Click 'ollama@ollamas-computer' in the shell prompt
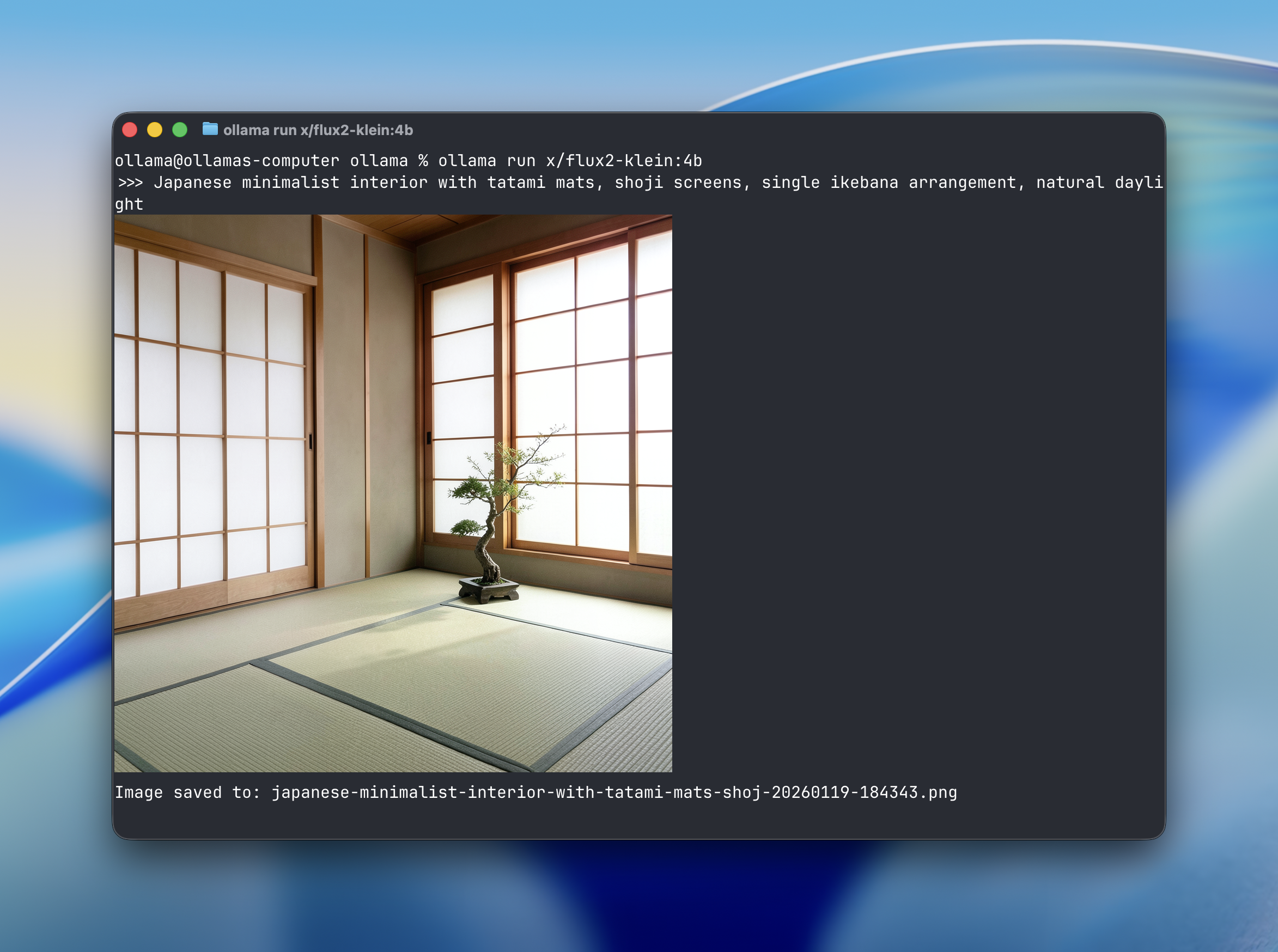 coord(227,161)
